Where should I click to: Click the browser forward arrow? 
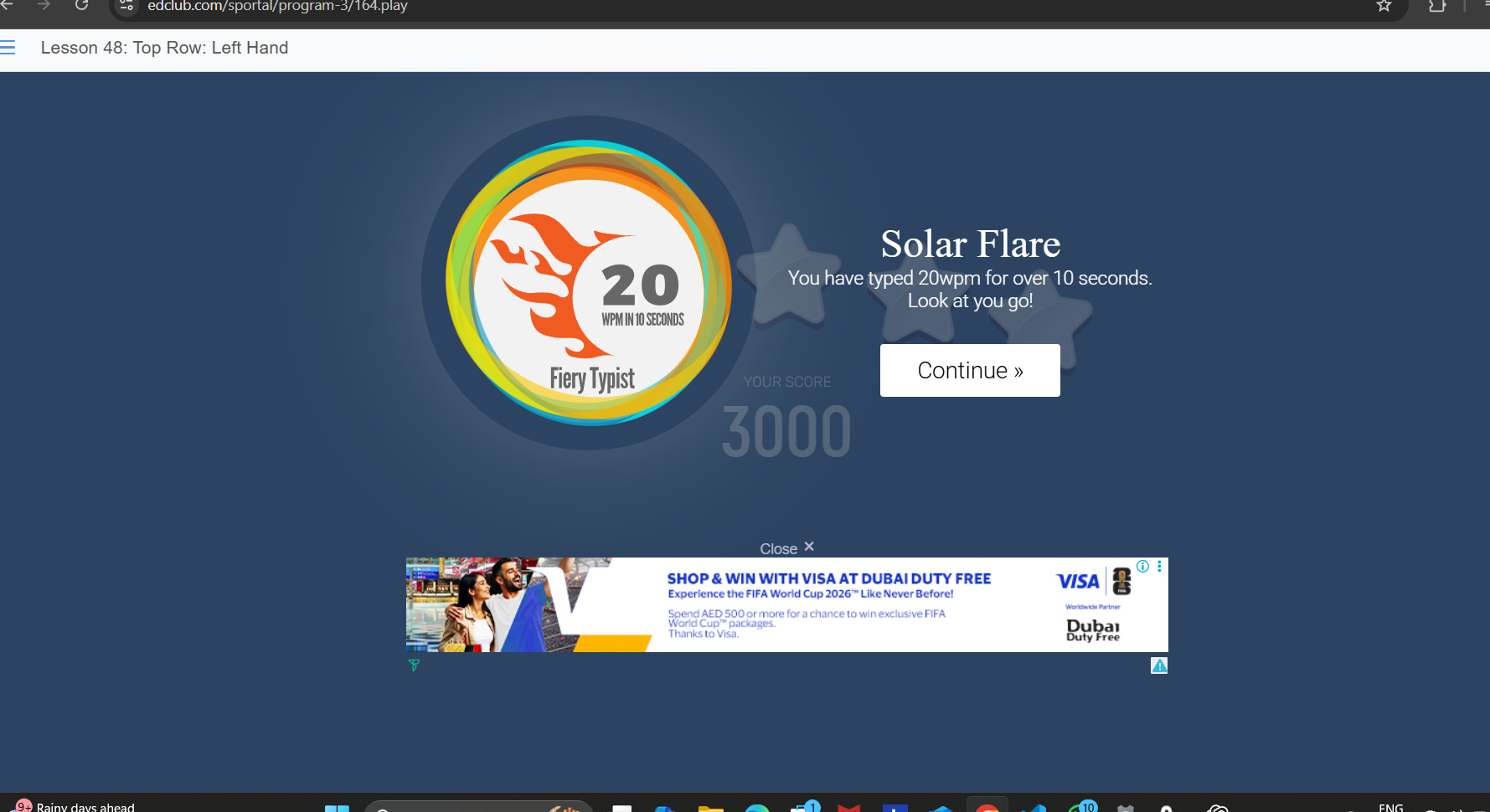(44, 6)
